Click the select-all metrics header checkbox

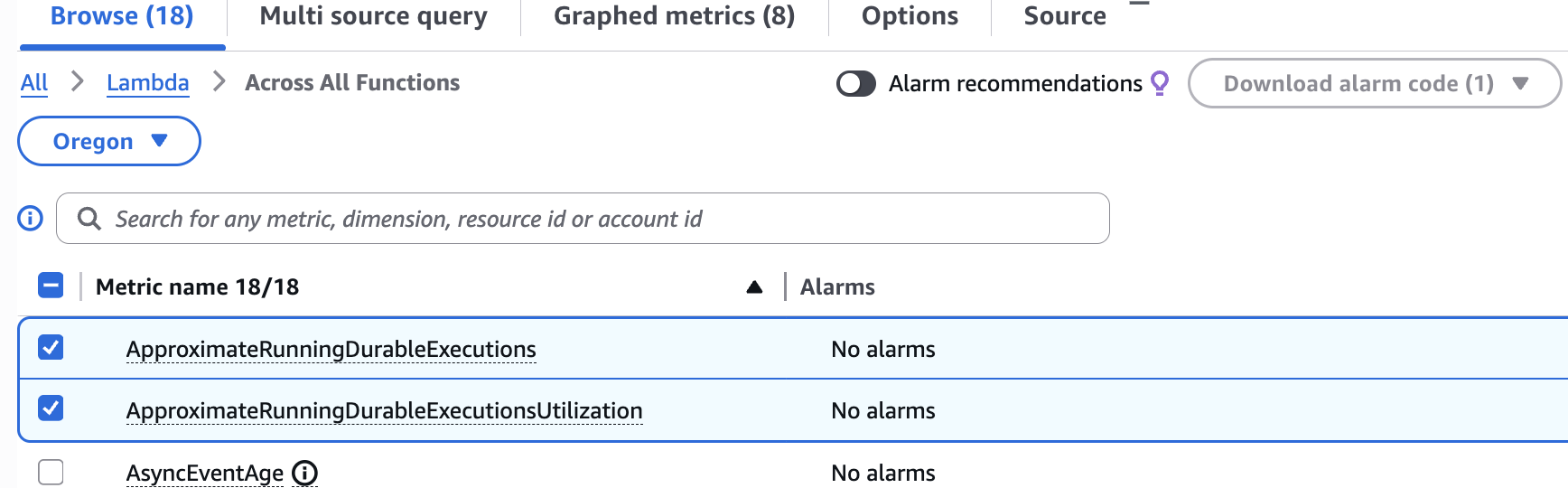pyautogui.click(x=51, y=286)
